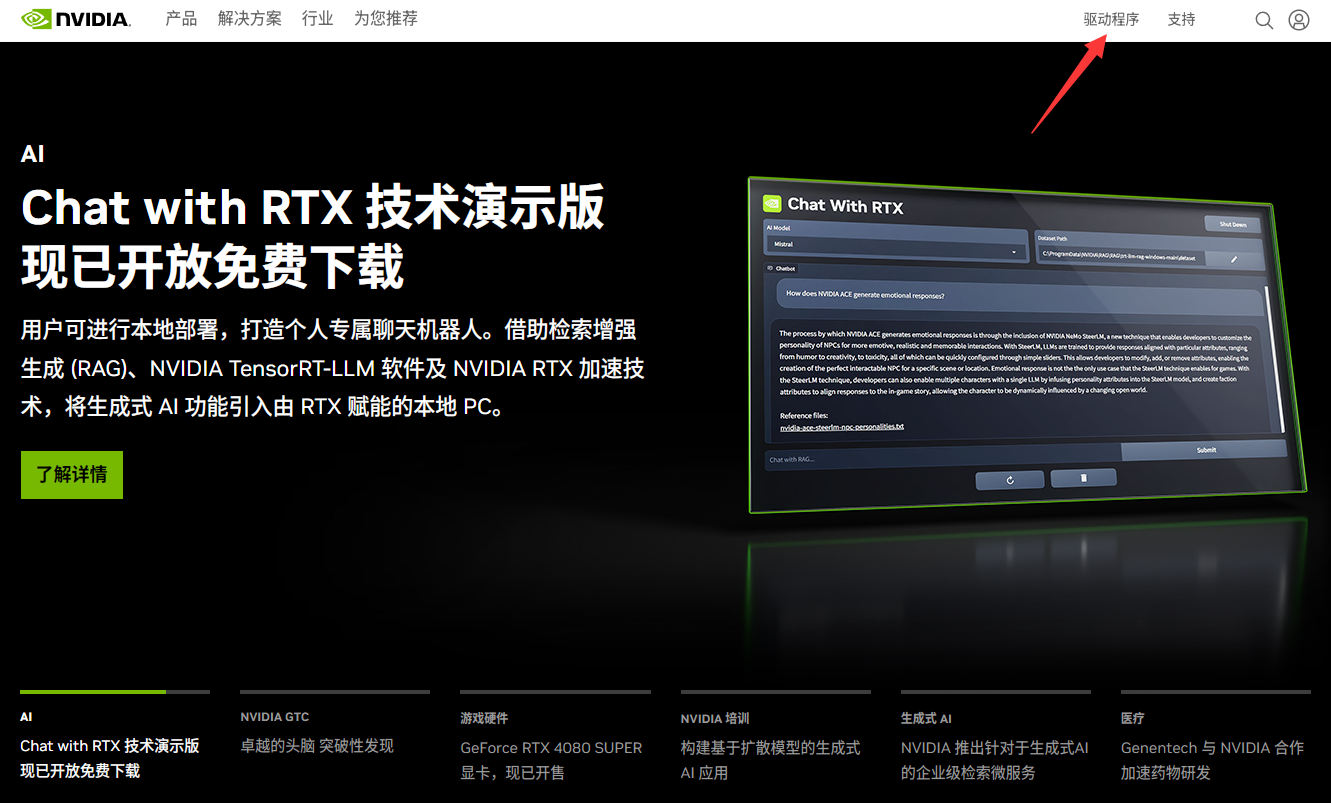This screenshot has width=1331, height=803.
Task: Select the 医疗 Genentech carousel item
Action: point(1214,748)
